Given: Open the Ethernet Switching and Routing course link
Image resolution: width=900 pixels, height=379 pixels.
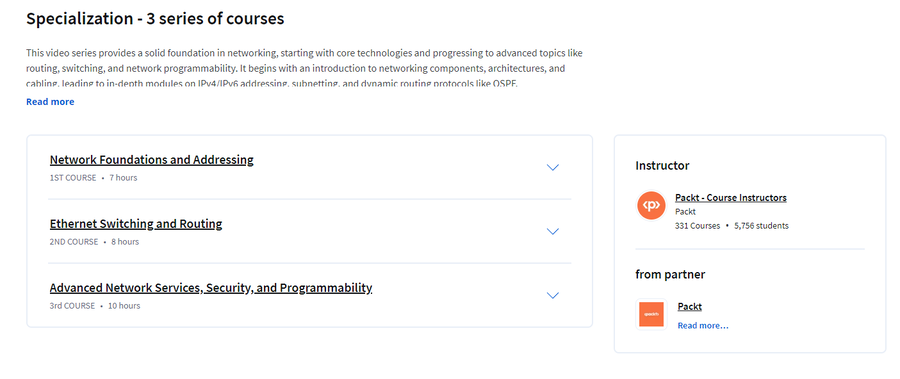Looking at the screenshot, I should point(136,223).
